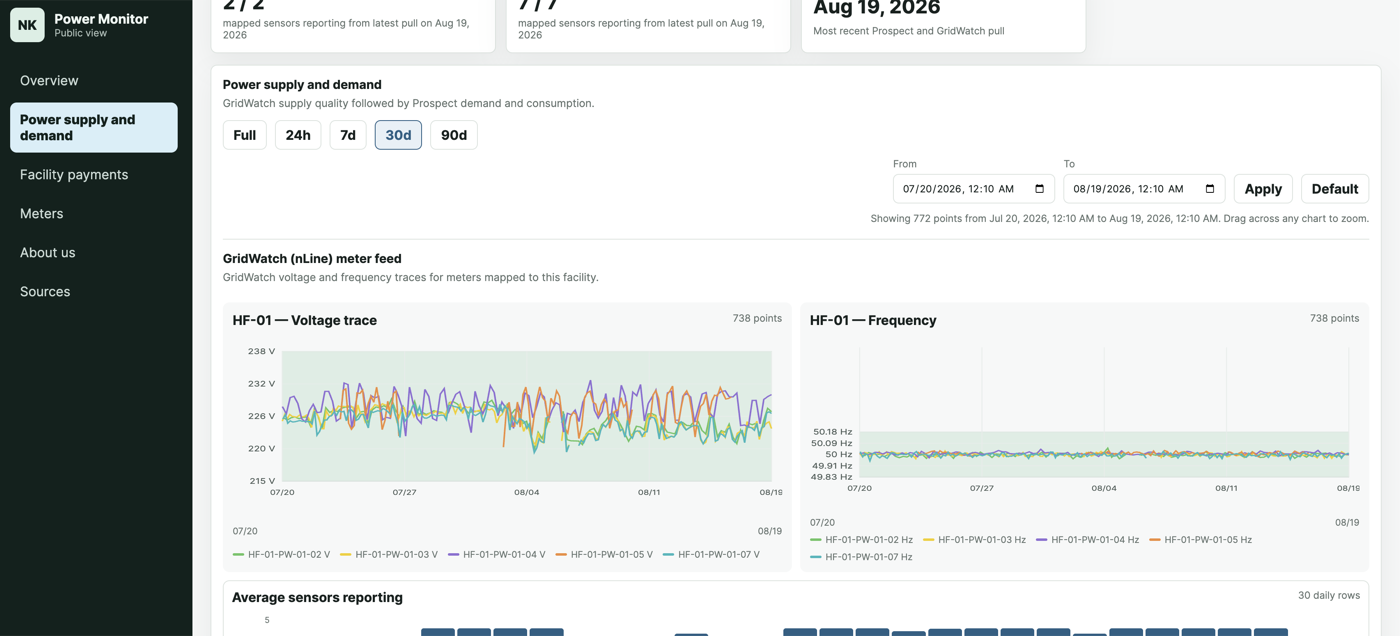Click the From date input field
This screenshot has height=636, width=1400.
[973, 189]
